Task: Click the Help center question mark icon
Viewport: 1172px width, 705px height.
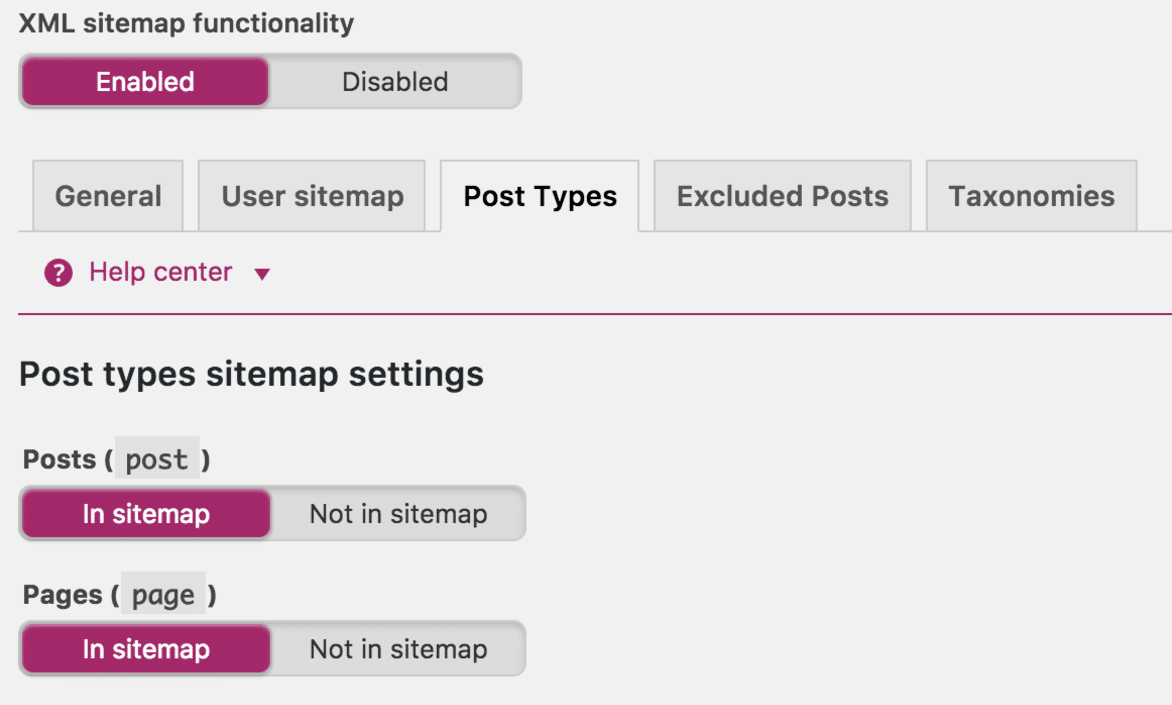Action: pos(58,273)
